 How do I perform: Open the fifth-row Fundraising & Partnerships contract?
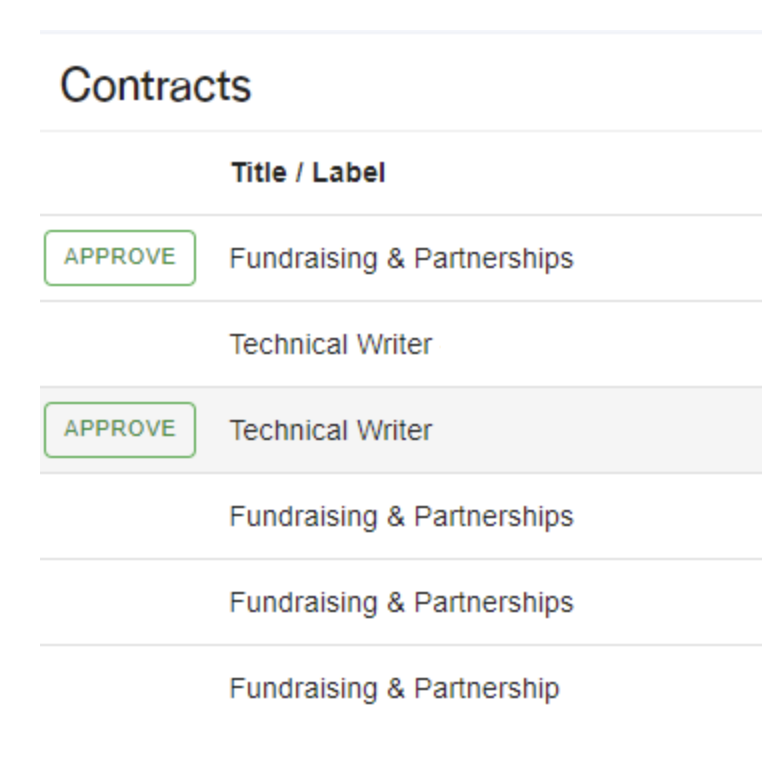tap(401, 603)
